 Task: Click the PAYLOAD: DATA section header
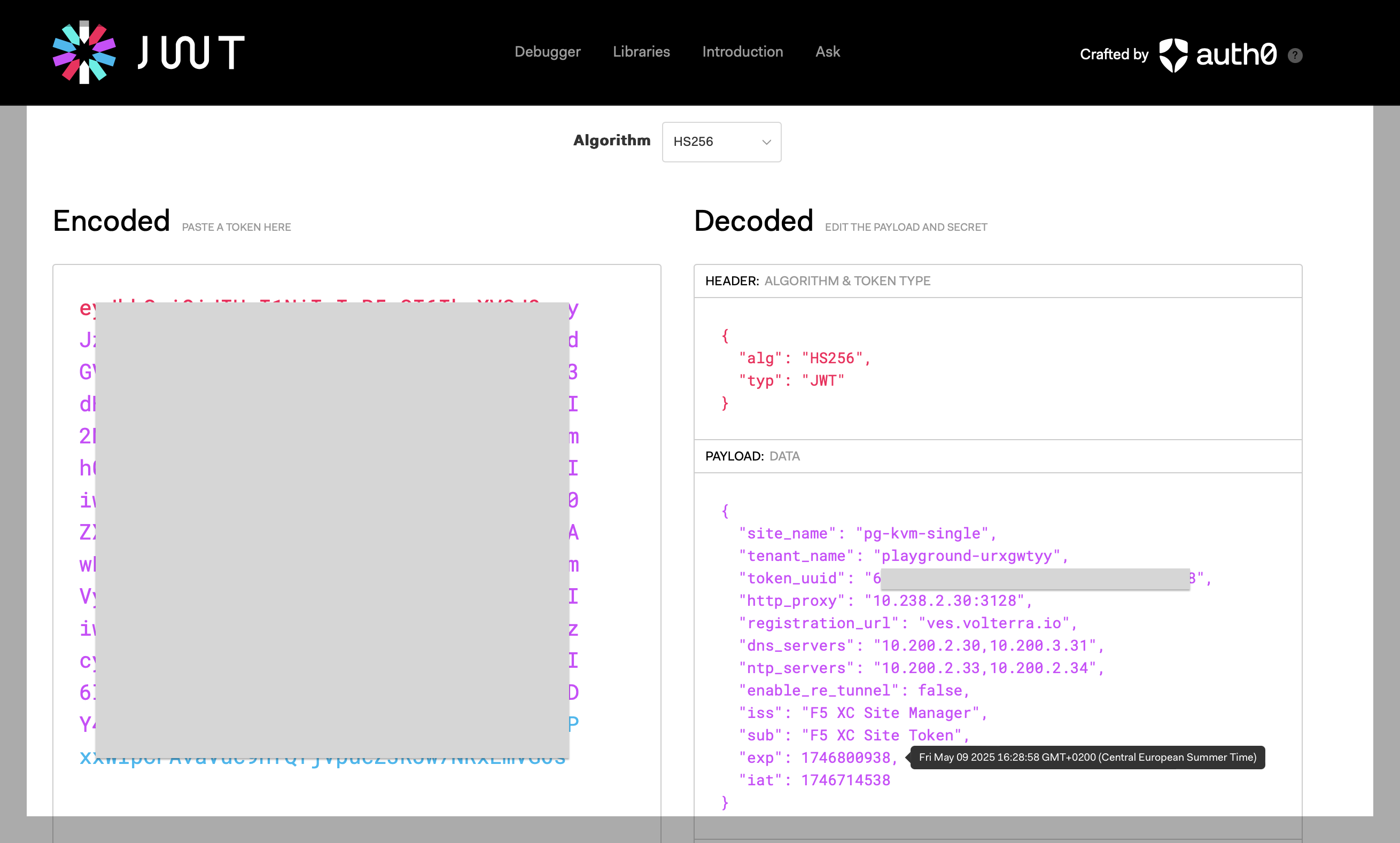[753, 456]
